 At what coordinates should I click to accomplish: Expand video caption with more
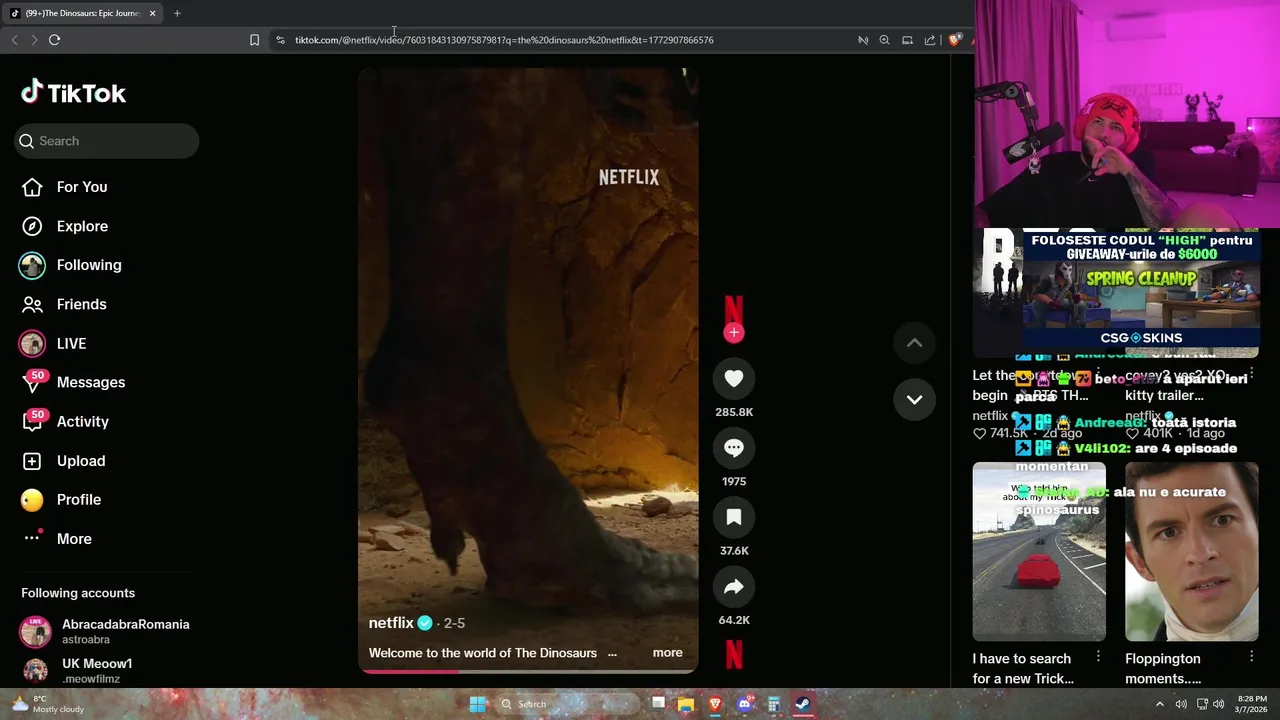pos(667,653)
